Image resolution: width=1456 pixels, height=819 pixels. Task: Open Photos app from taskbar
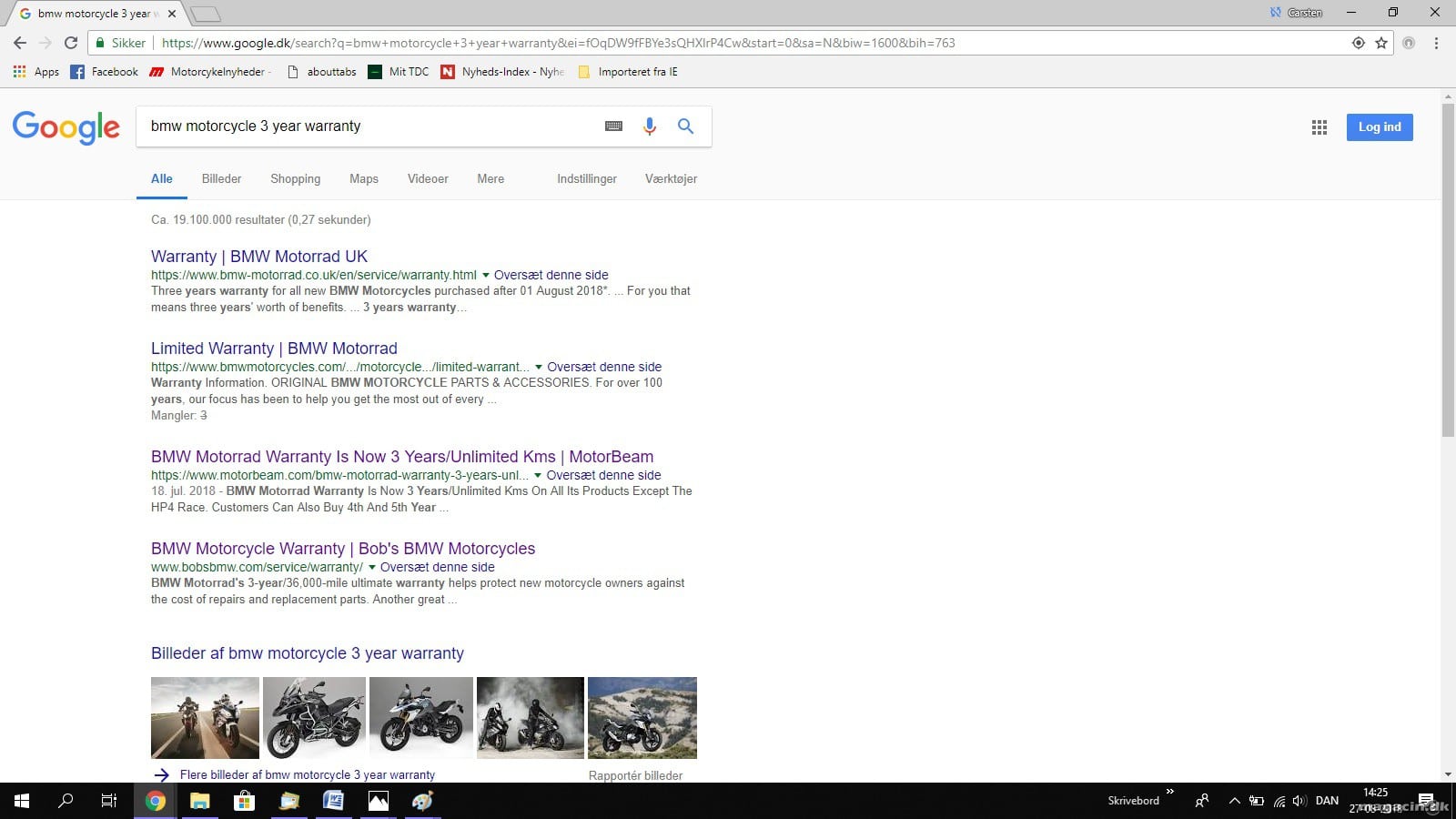coord(378,801)
